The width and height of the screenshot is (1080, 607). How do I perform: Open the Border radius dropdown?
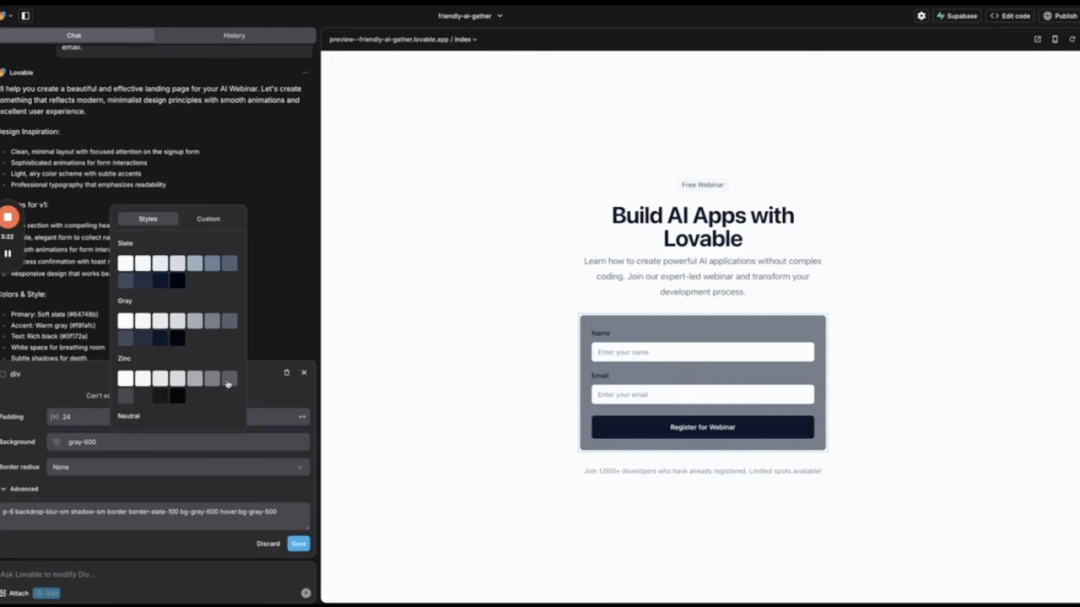tap(178, 467)
